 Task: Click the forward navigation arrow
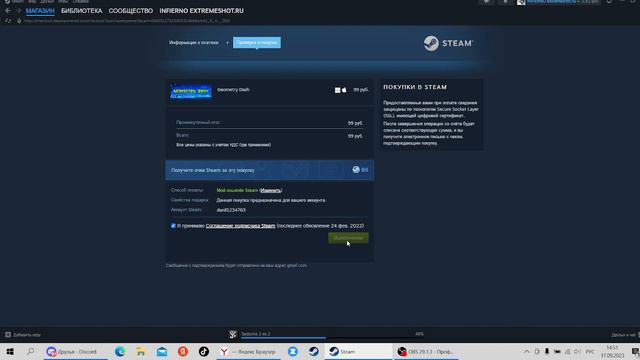[x=18, y=11]
